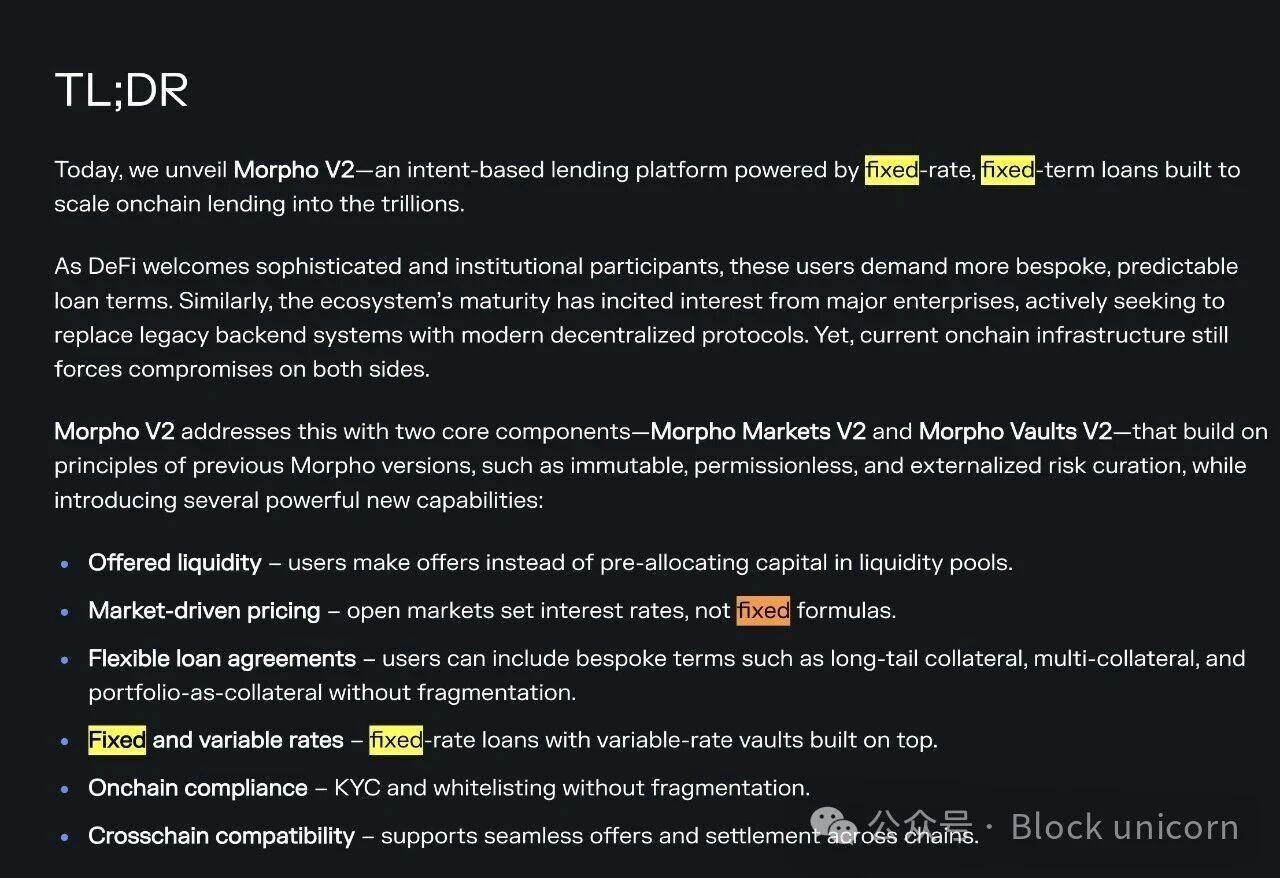The height and width of the screenshot is (878, 1280).
Task: Click the bullet dot before Onchain compliance
Action: (x=65, y=789)
